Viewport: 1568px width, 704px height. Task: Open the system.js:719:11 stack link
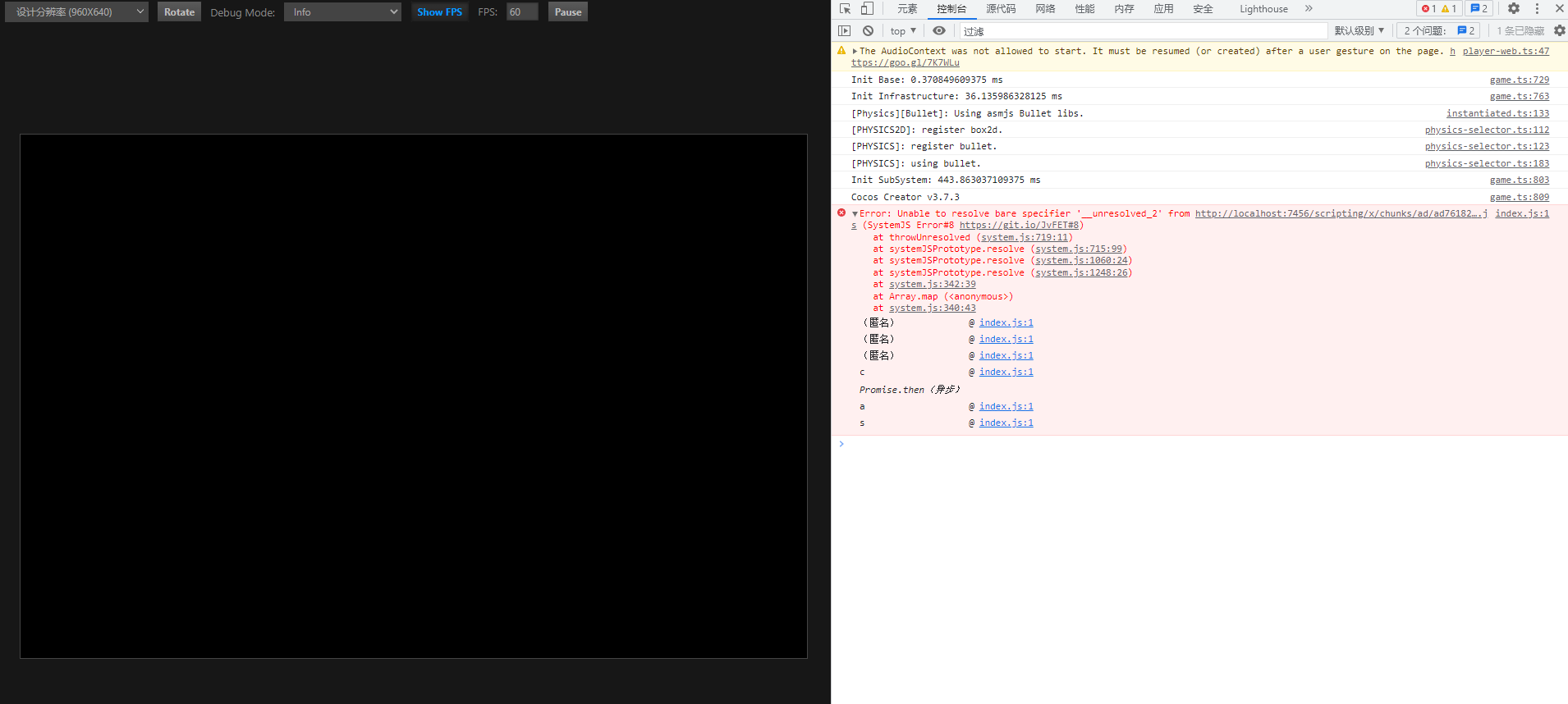[x=1025, y=237]
